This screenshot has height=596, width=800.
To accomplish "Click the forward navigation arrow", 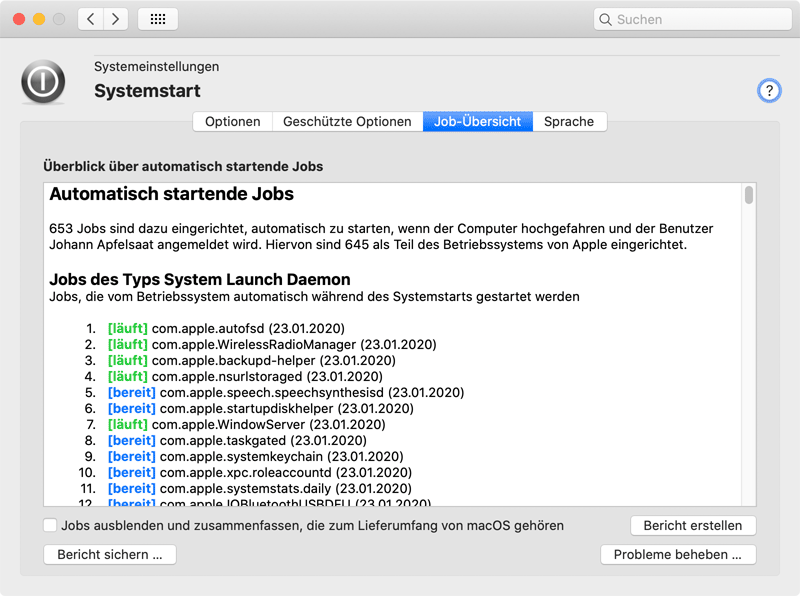I will 115,19.
